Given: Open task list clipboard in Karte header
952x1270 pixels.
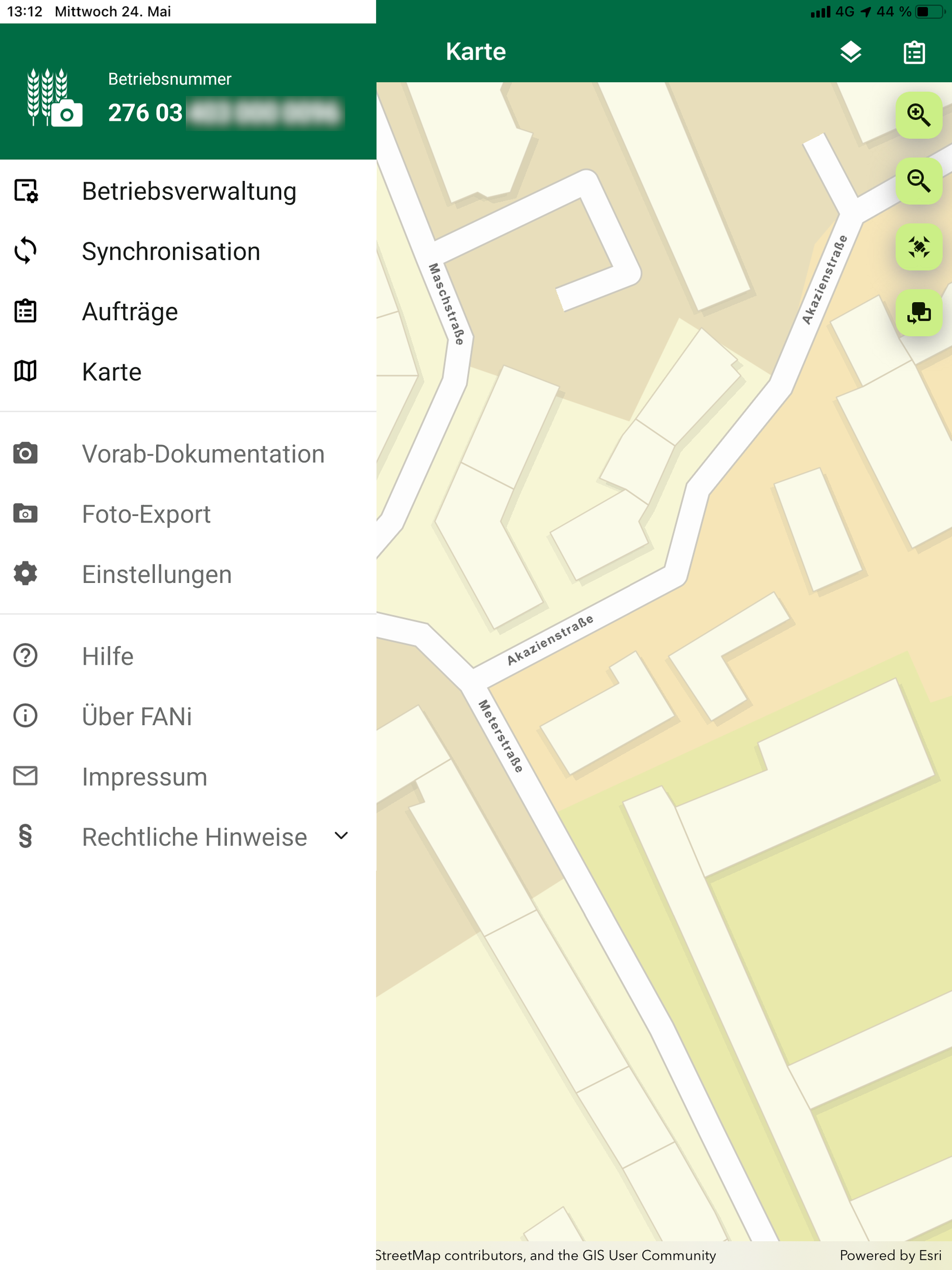Looking at the screenshot, I should (914, 52).
